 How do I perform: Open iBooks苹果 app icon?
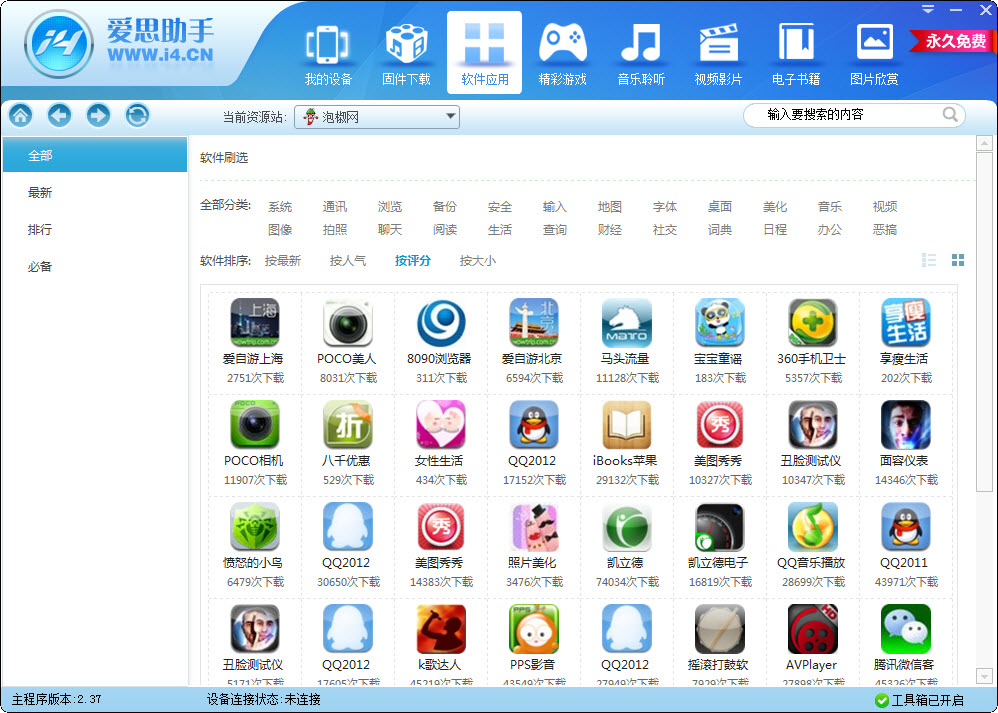coord(627,425)
